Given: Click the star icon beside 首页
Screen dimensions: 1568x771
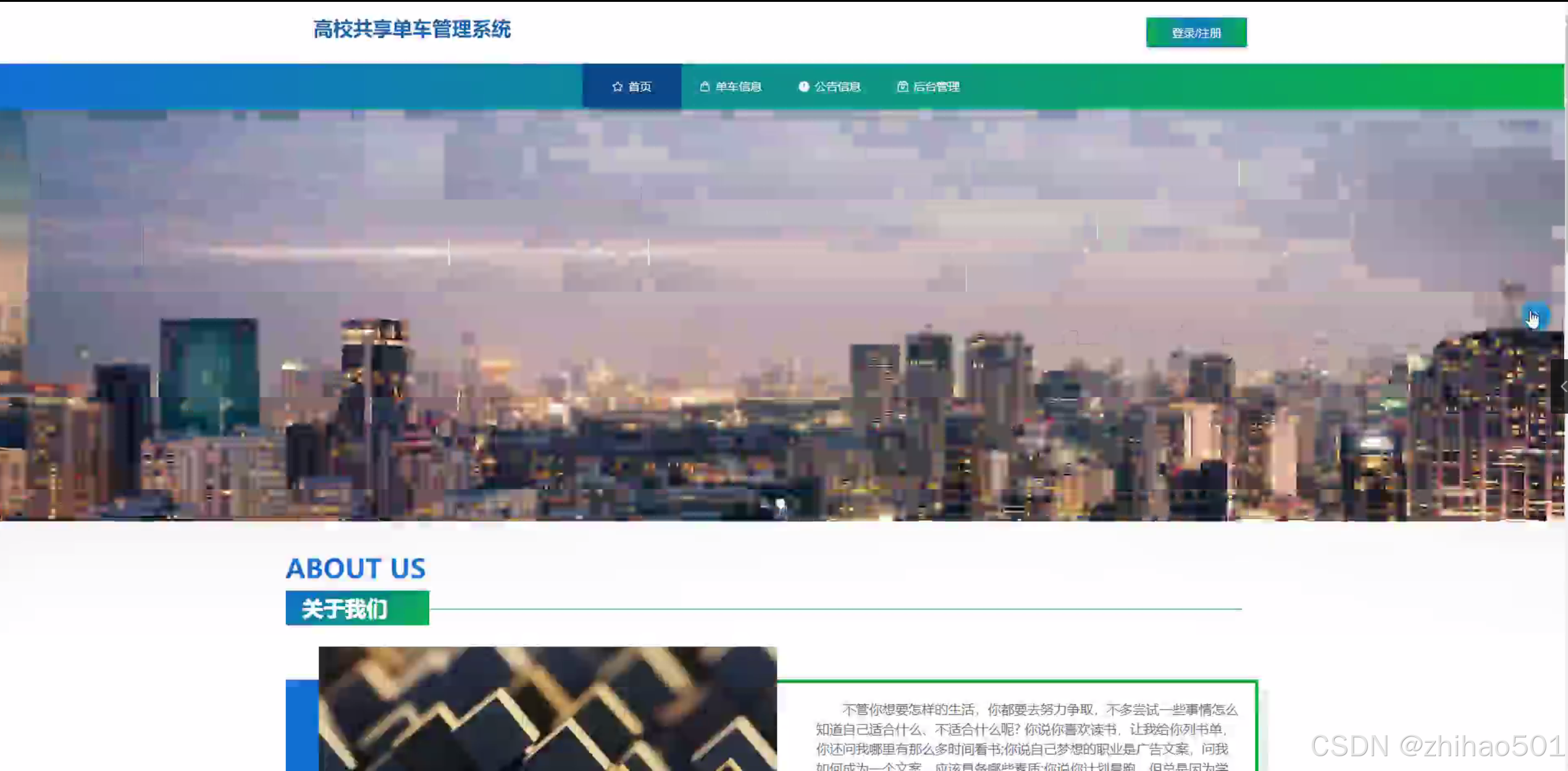Looking at the screenshot, I should pos(617,86).
